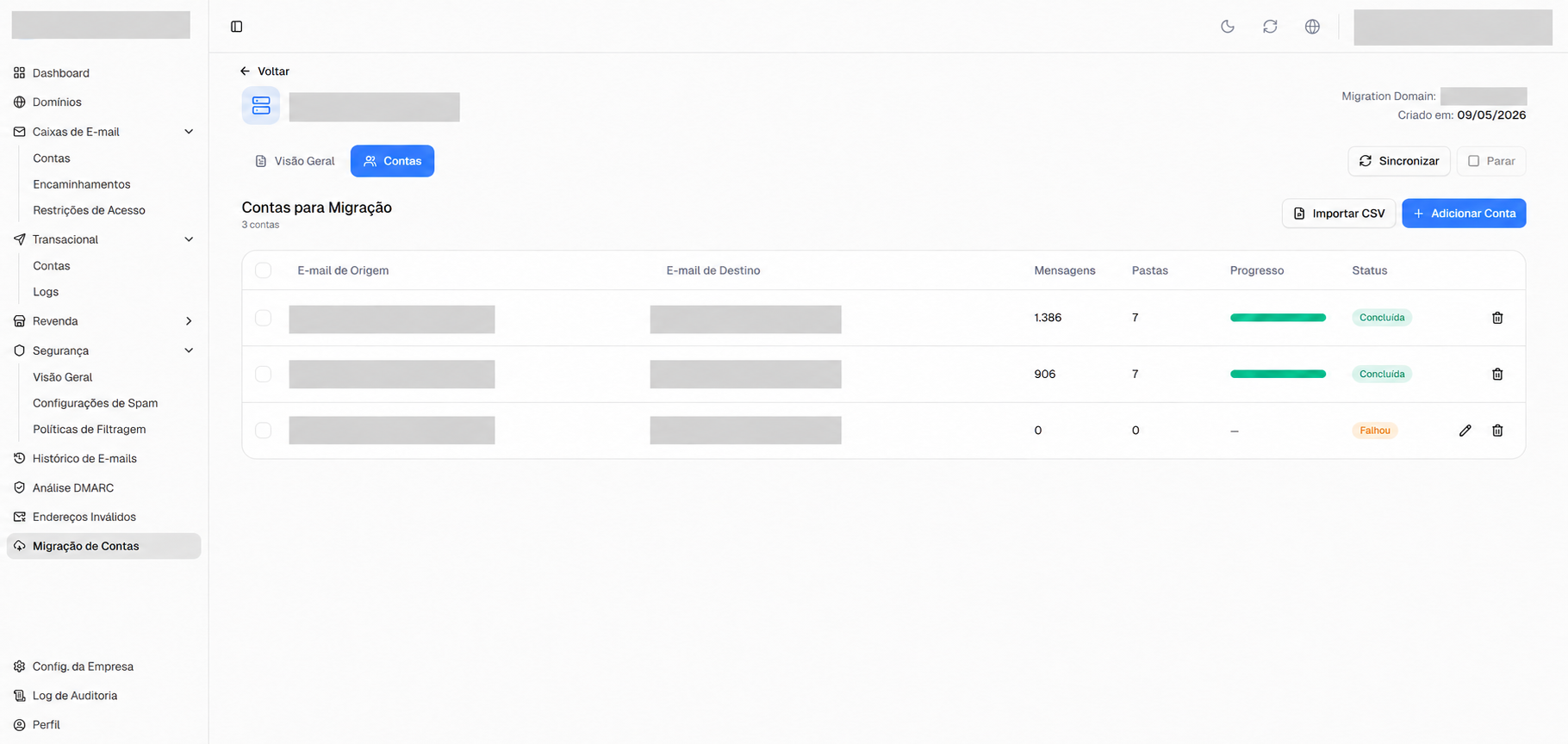This screenshot has width=1568, height=744.
Task: Expand the Revenda section chevron
Action: pos(189,321)
